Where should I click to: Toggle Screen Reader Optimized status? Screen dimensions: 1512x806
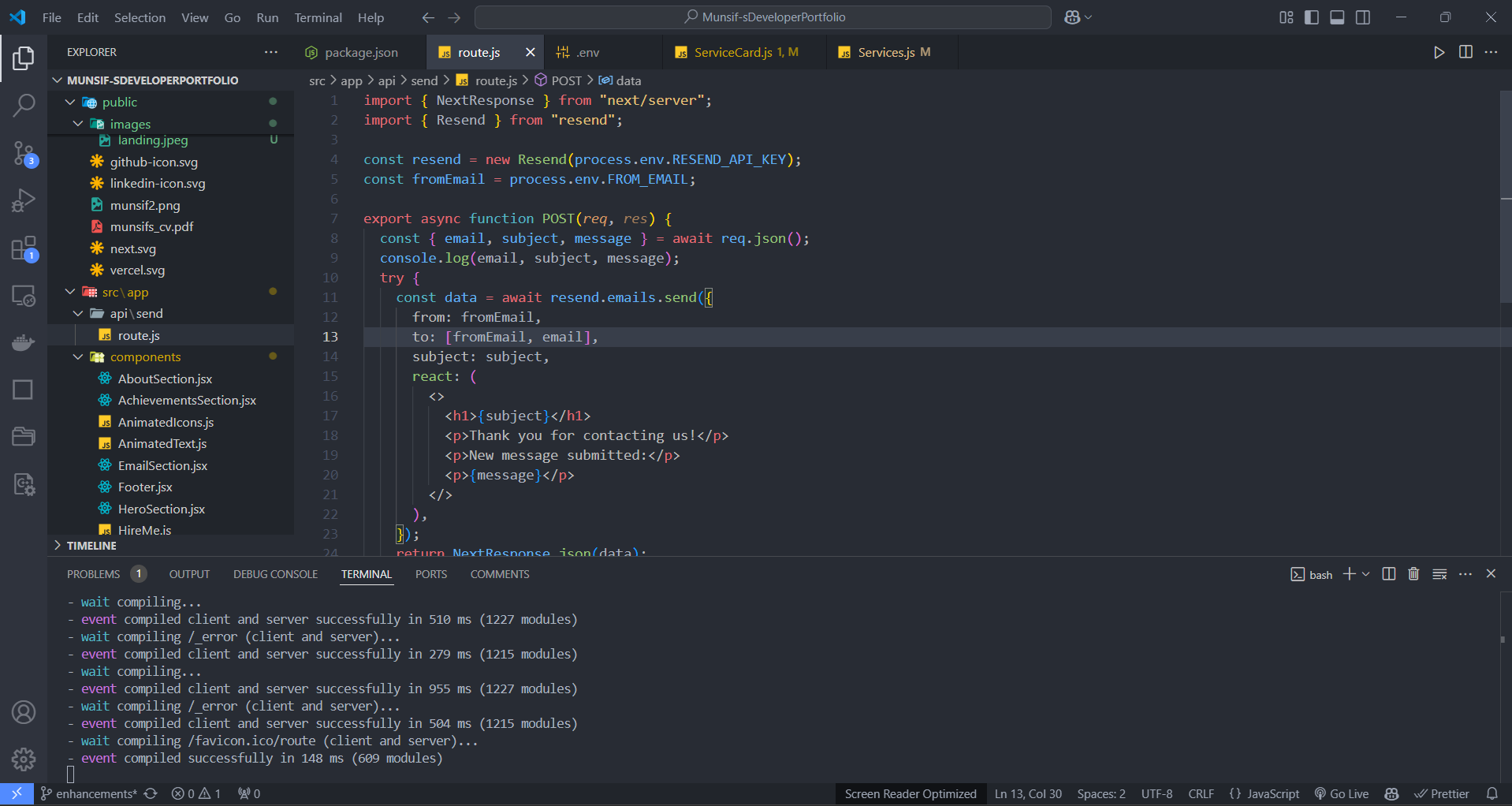click(911, 794)
